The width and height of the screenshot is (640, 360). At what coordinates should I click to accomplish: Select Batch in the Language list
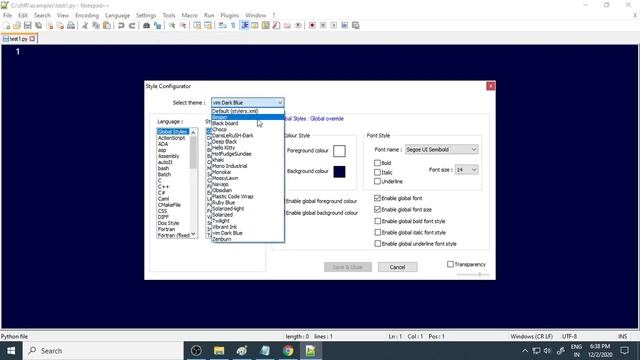[x=173, y=174]
